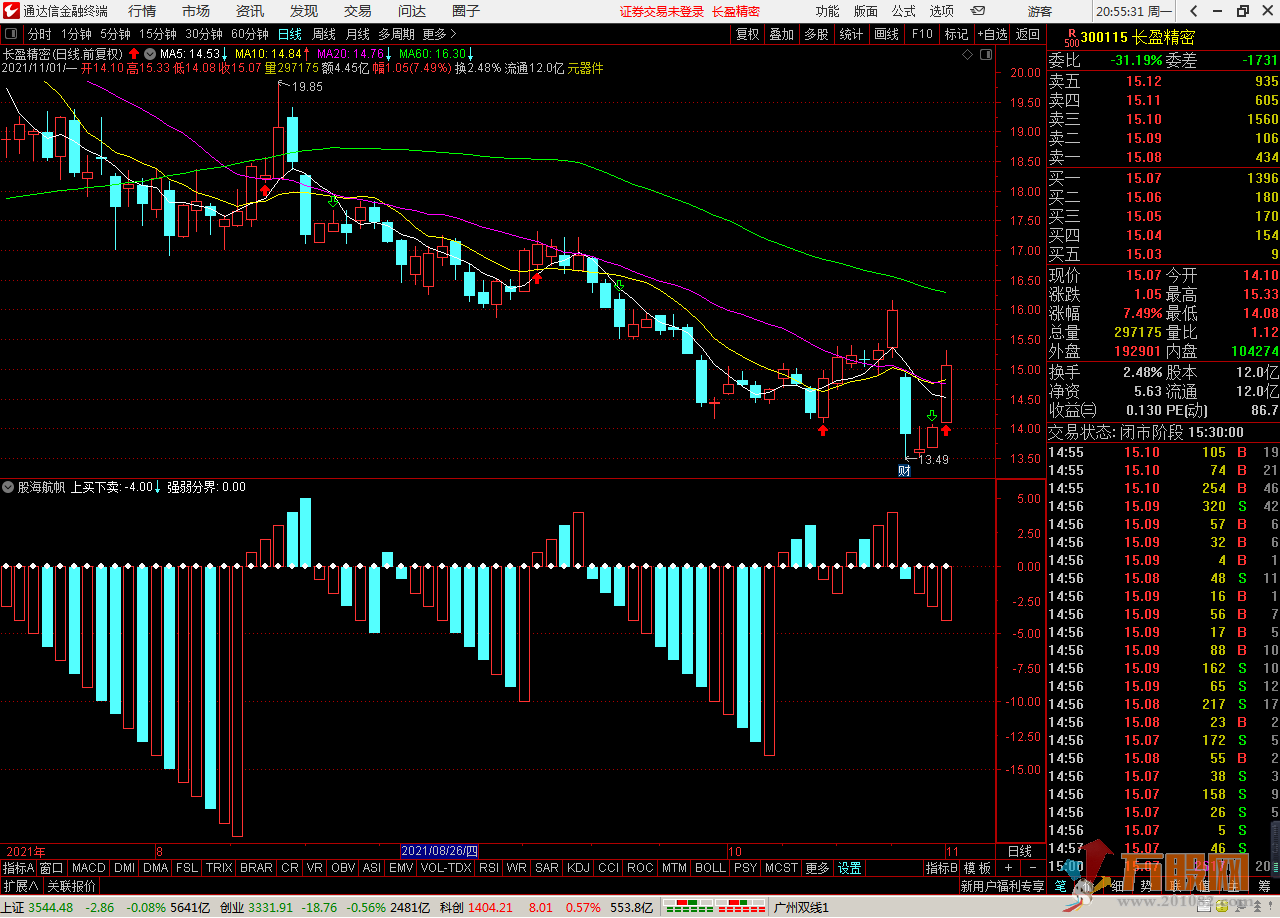
Task: Select the VOL-TDX indicator tab
Action: click(x=446, y=868)
